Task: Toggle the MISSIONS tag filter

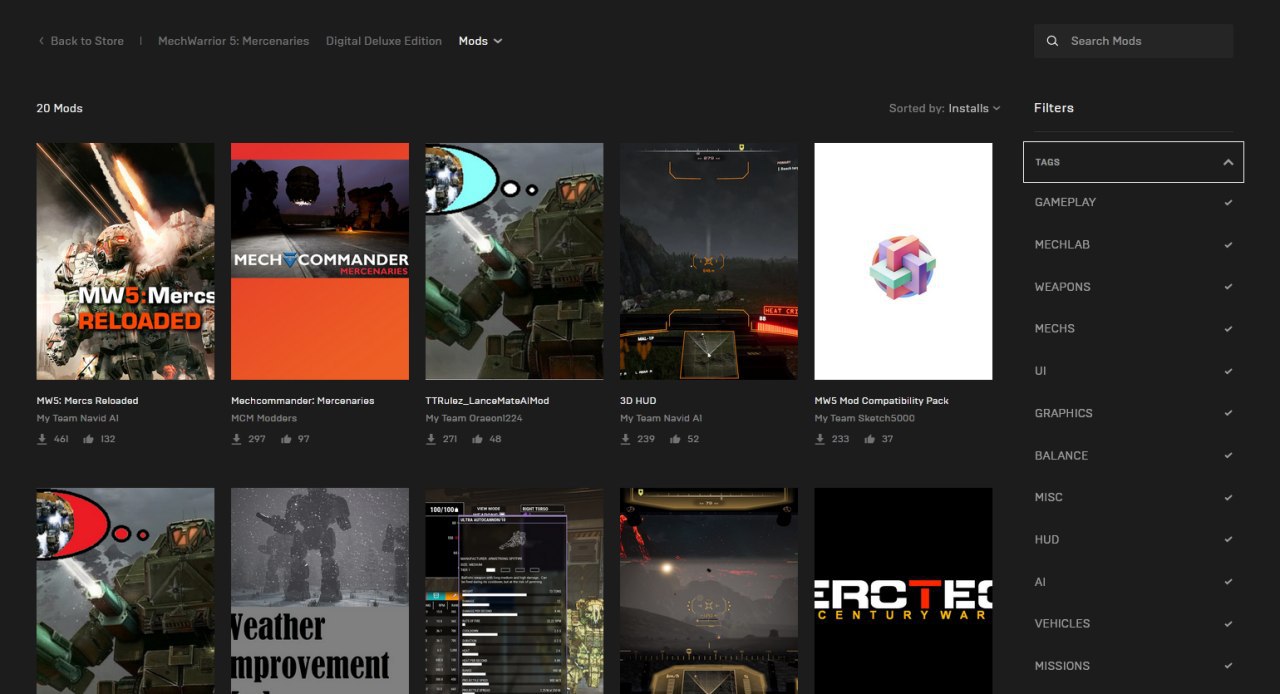Action: (1133, 665)
